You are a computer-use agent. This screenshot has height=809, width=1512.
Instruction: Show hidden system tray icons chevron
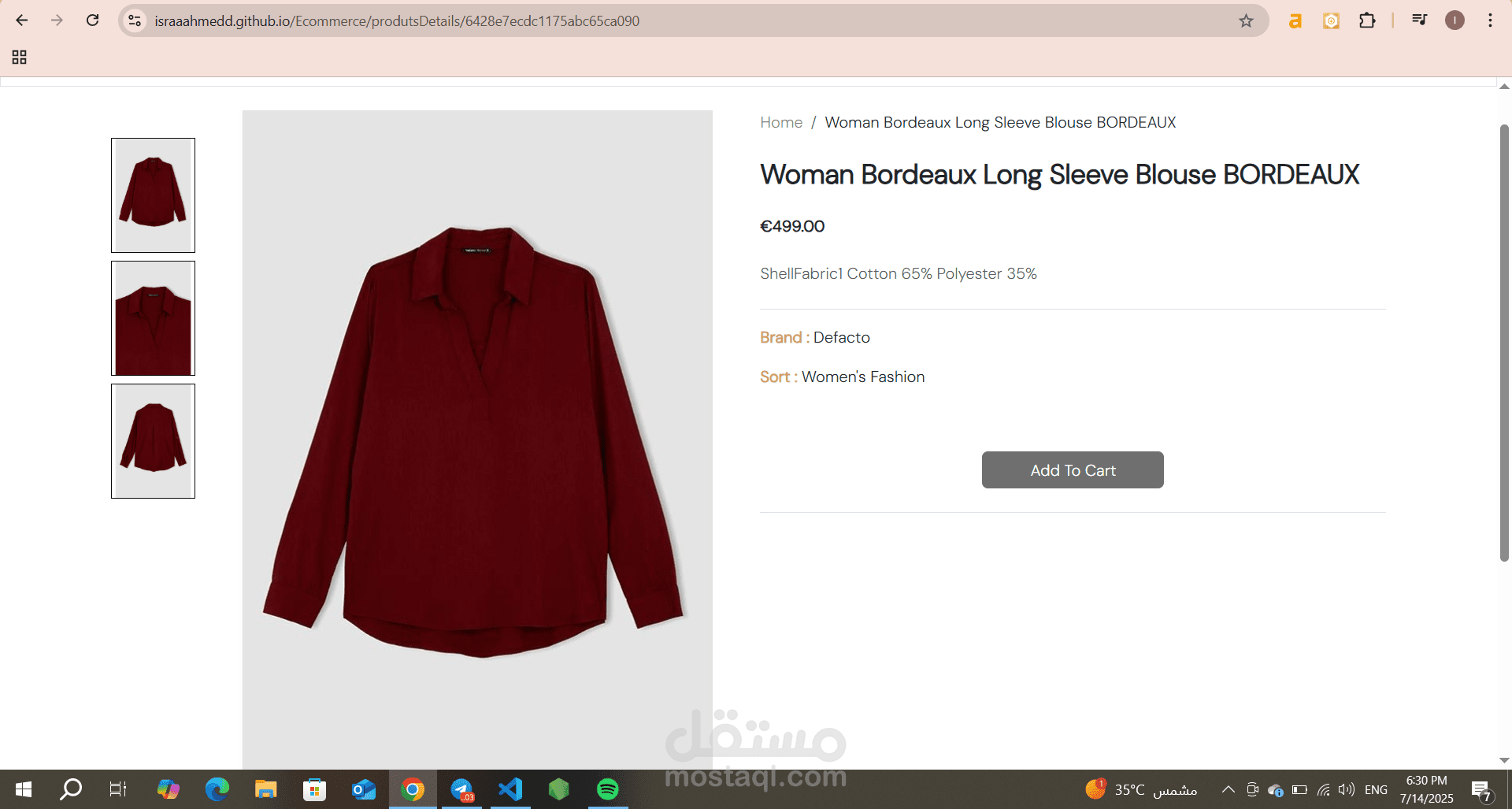click(1228, 789)
